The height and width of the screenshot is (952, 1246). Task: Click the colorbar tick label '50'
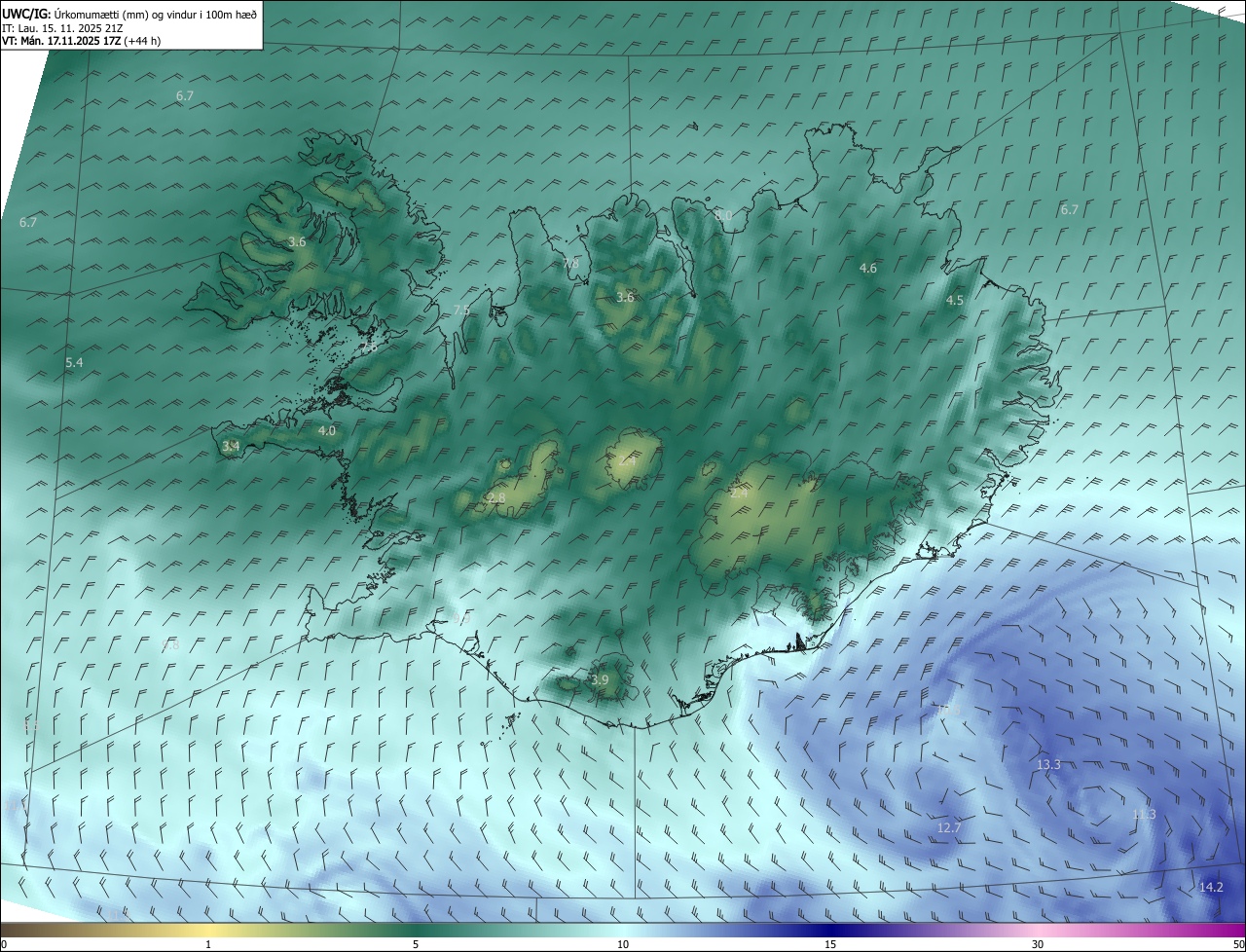coord(1238,944)
